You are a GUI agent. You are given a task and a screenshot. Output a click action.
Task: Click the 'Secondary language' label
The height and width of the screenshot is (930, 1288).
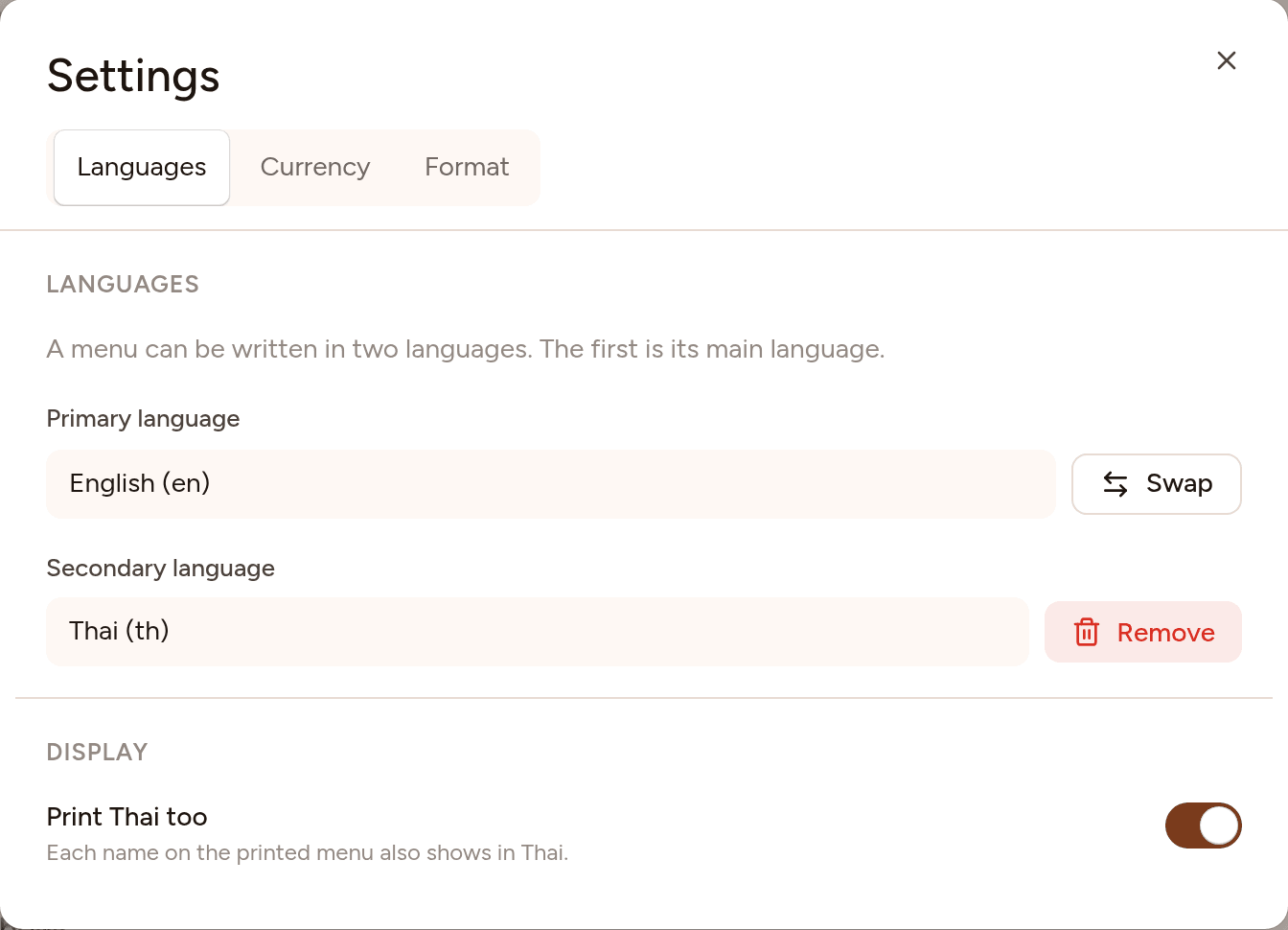pos(160,569)
